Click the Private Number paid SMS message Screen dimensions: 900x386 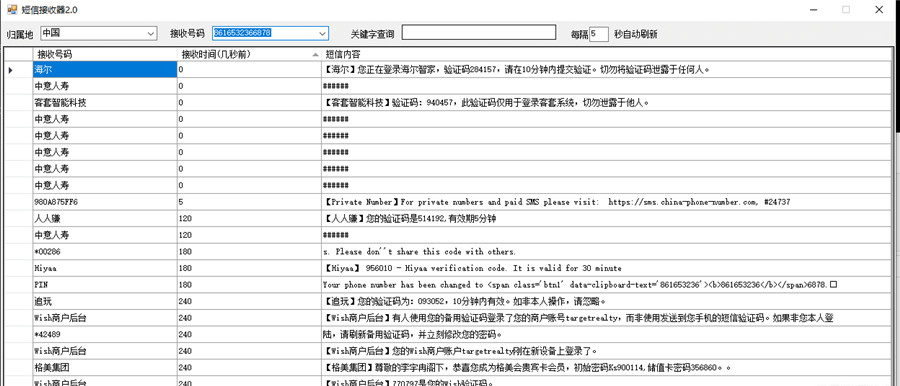[x=606, y=202]
